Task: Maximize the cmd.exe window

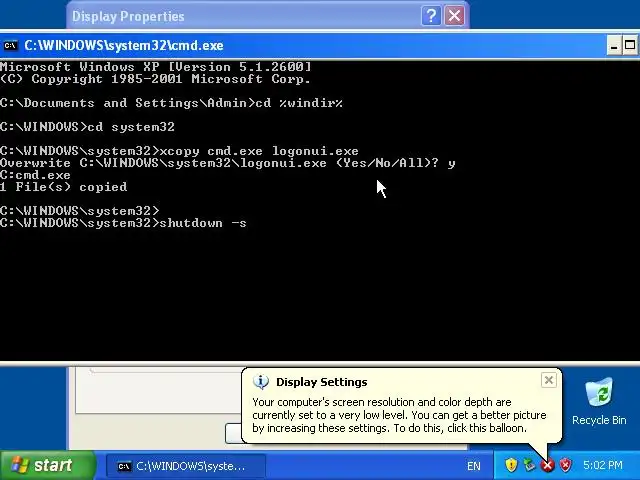Action: tap(630, 45)
